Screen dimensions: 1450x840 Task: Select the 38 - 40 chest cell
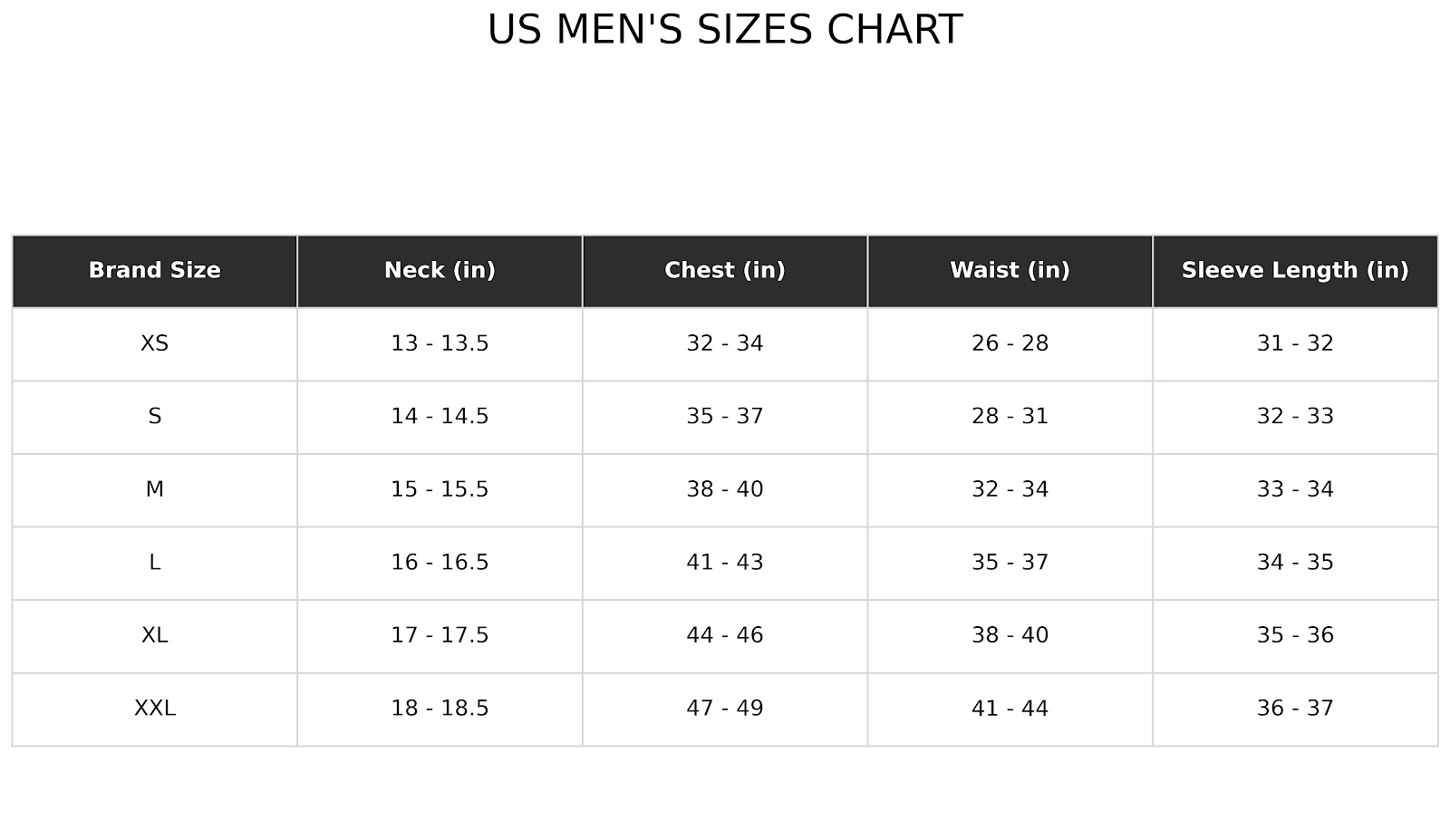[x=724, y=489]
